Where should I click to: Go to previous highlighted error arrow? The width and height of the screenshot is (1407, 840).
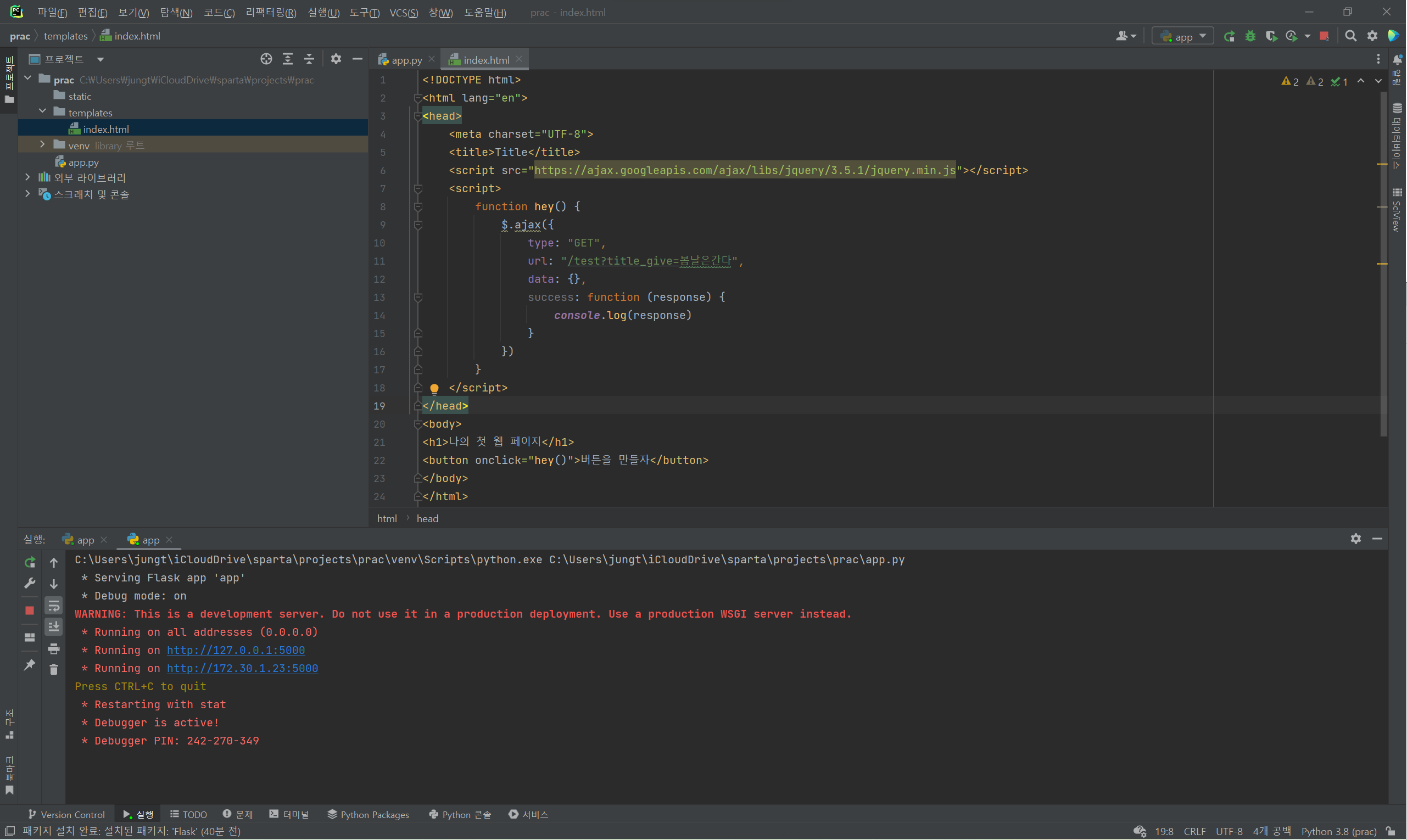coord(1360,81)
